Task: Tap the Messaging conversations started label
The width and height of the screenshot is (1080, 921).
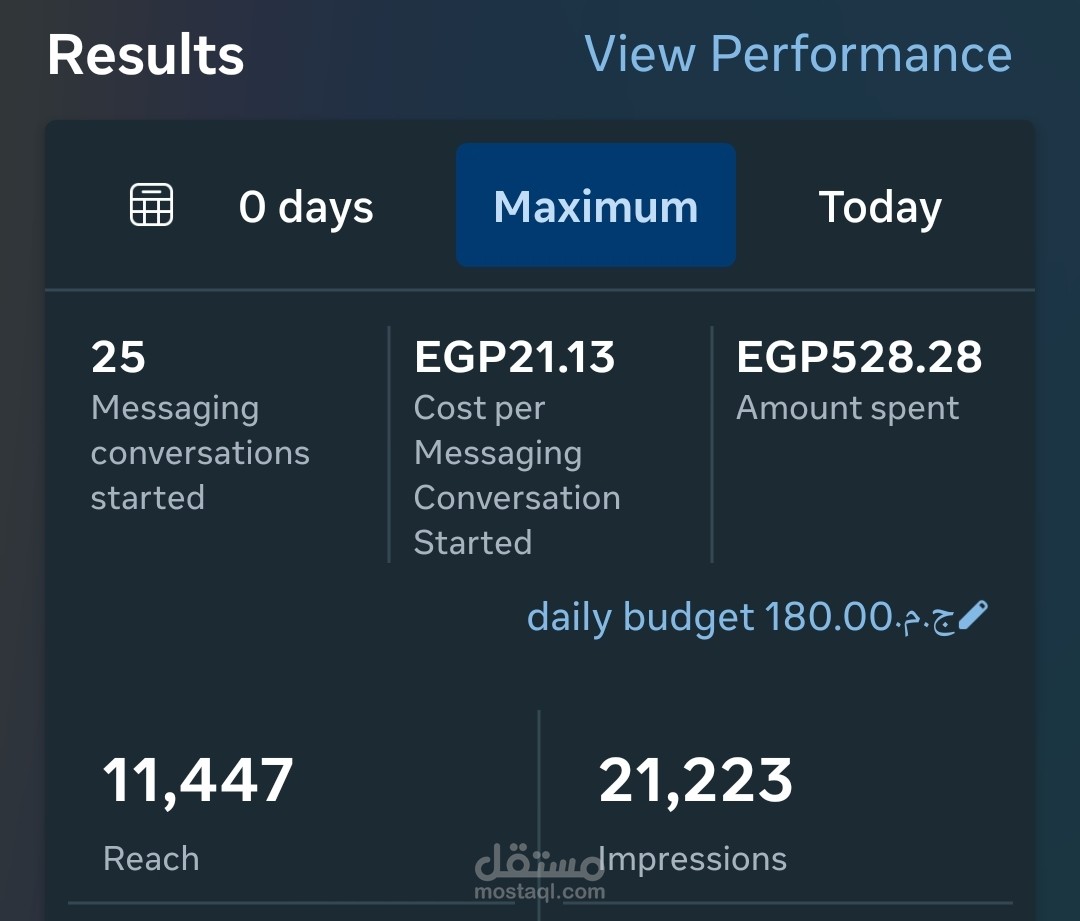Action: (200, 452)
